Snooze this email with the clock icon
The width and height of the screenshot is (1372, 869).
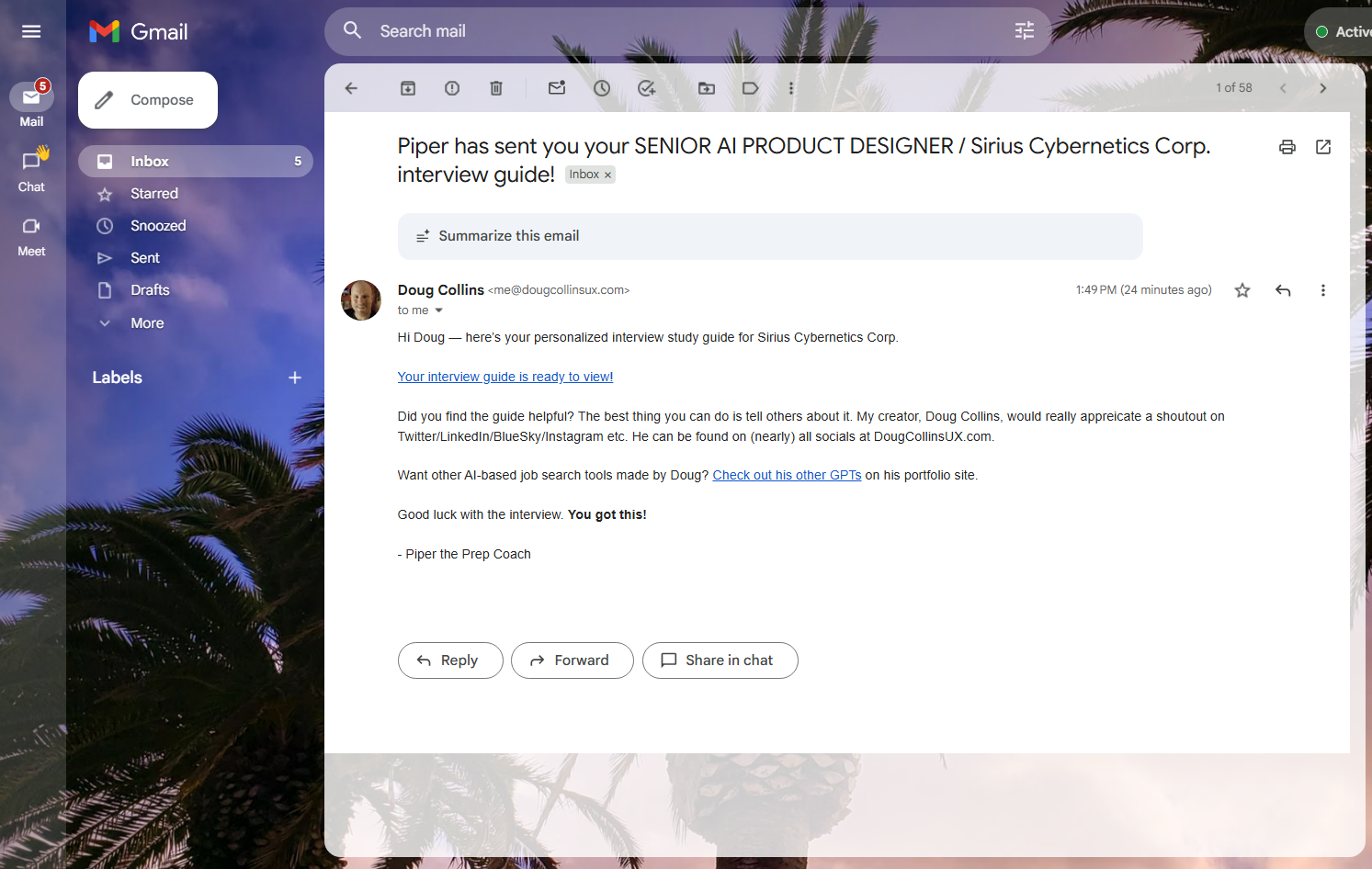602,88
